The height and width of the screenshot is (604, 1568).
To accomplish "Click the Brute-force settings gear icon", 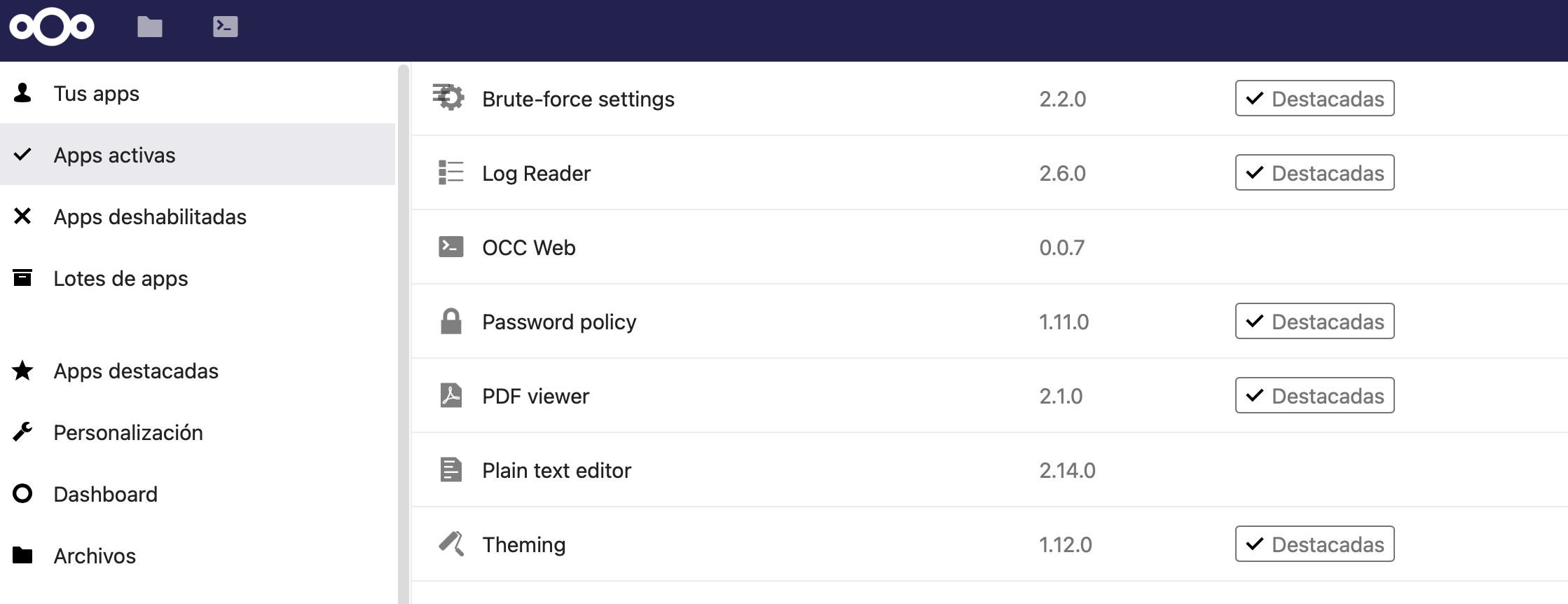I will coord(448,98).
